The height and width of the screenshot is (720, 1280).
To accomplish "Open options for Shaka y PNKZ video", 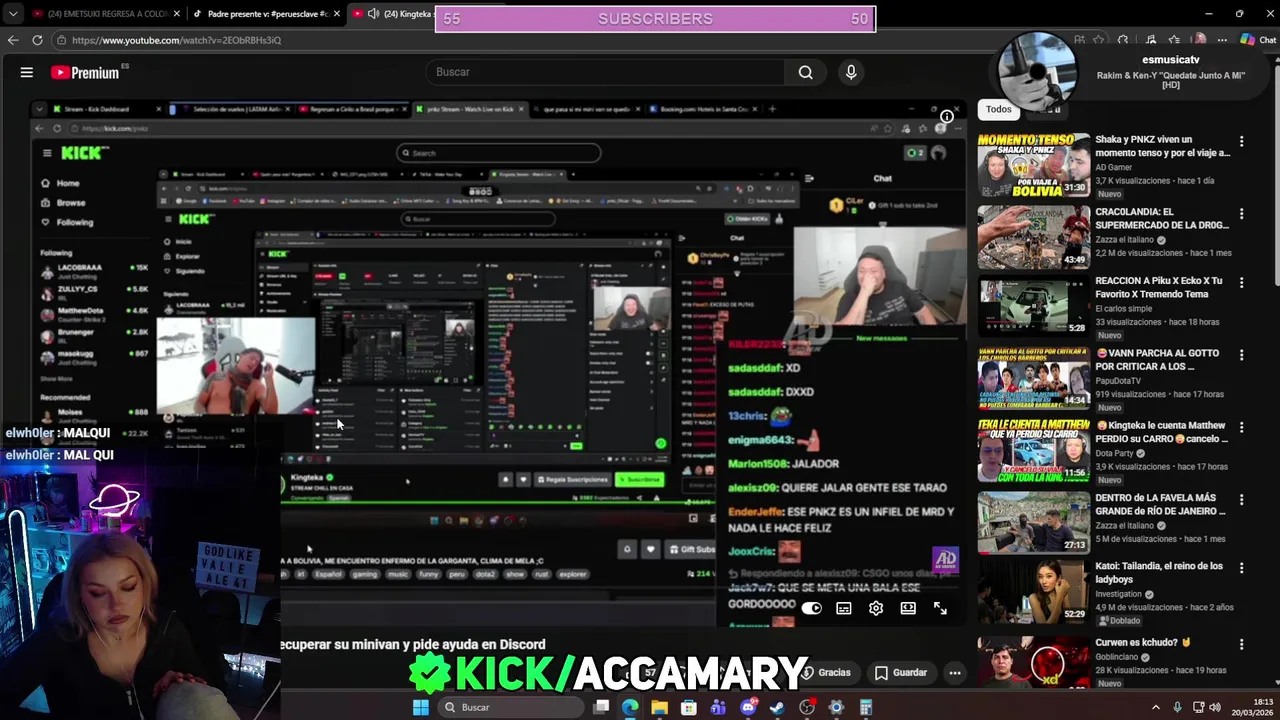I will point(1241,142).
